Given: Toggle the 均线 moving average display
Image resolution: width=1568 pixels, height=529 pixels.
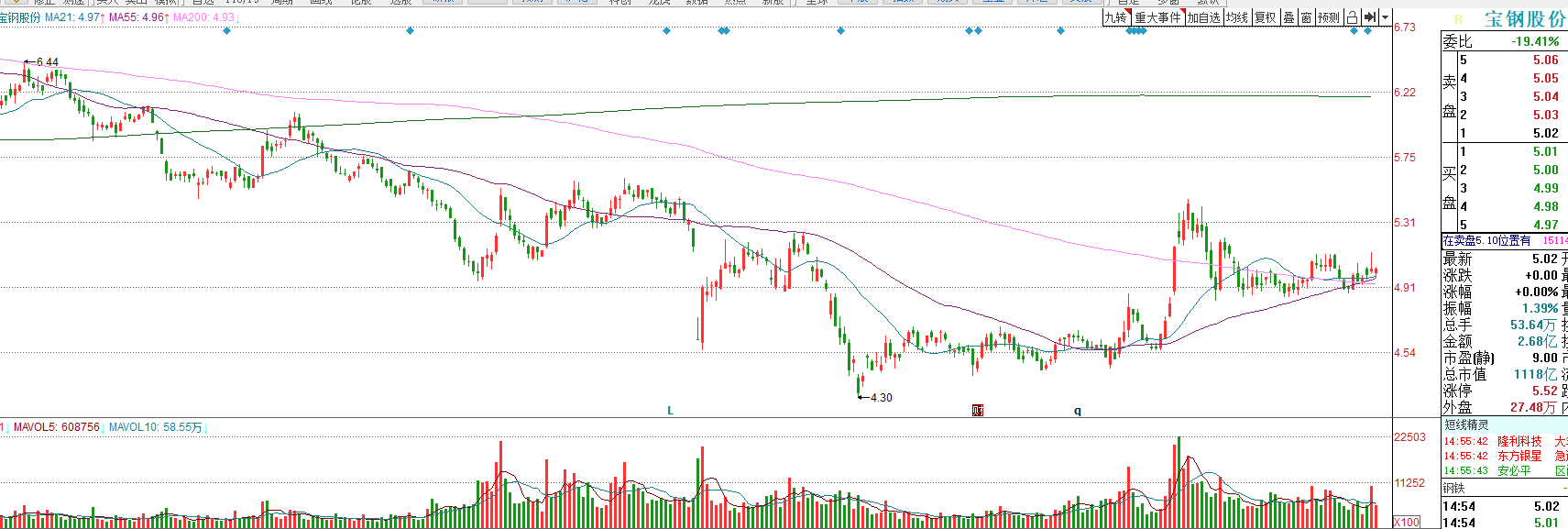Looking at the screenshot, I should [1237, 17].
